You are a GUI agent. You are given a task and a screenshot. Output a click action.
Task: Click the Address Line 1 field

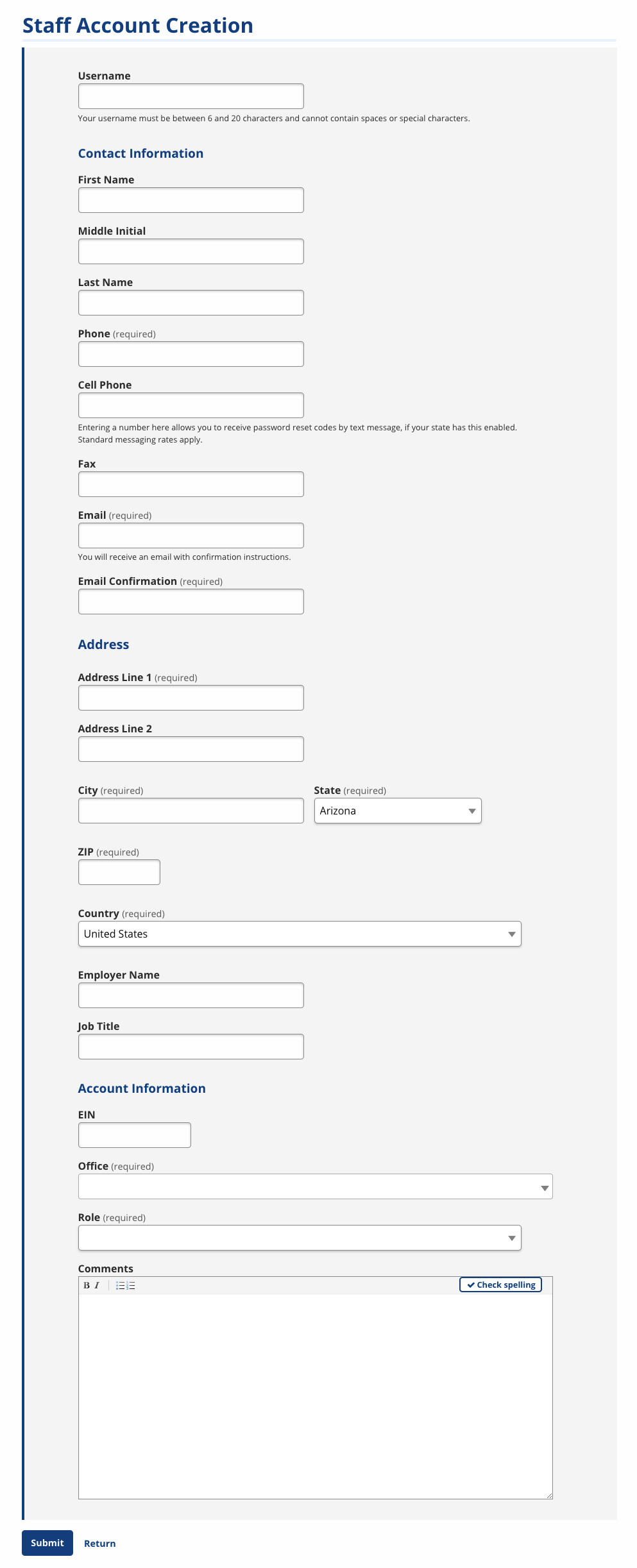191,697
